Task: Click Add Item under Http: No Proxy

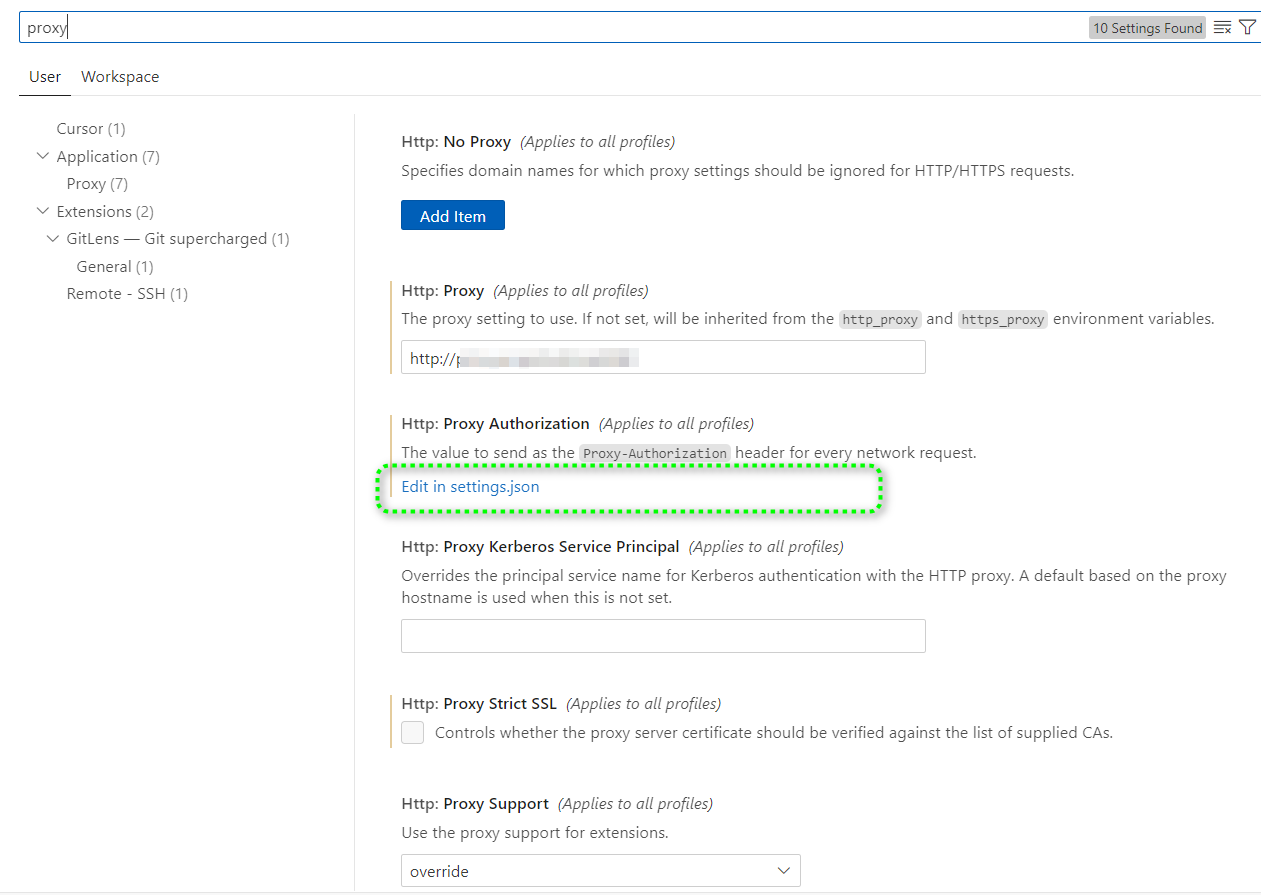Action: 453,216
